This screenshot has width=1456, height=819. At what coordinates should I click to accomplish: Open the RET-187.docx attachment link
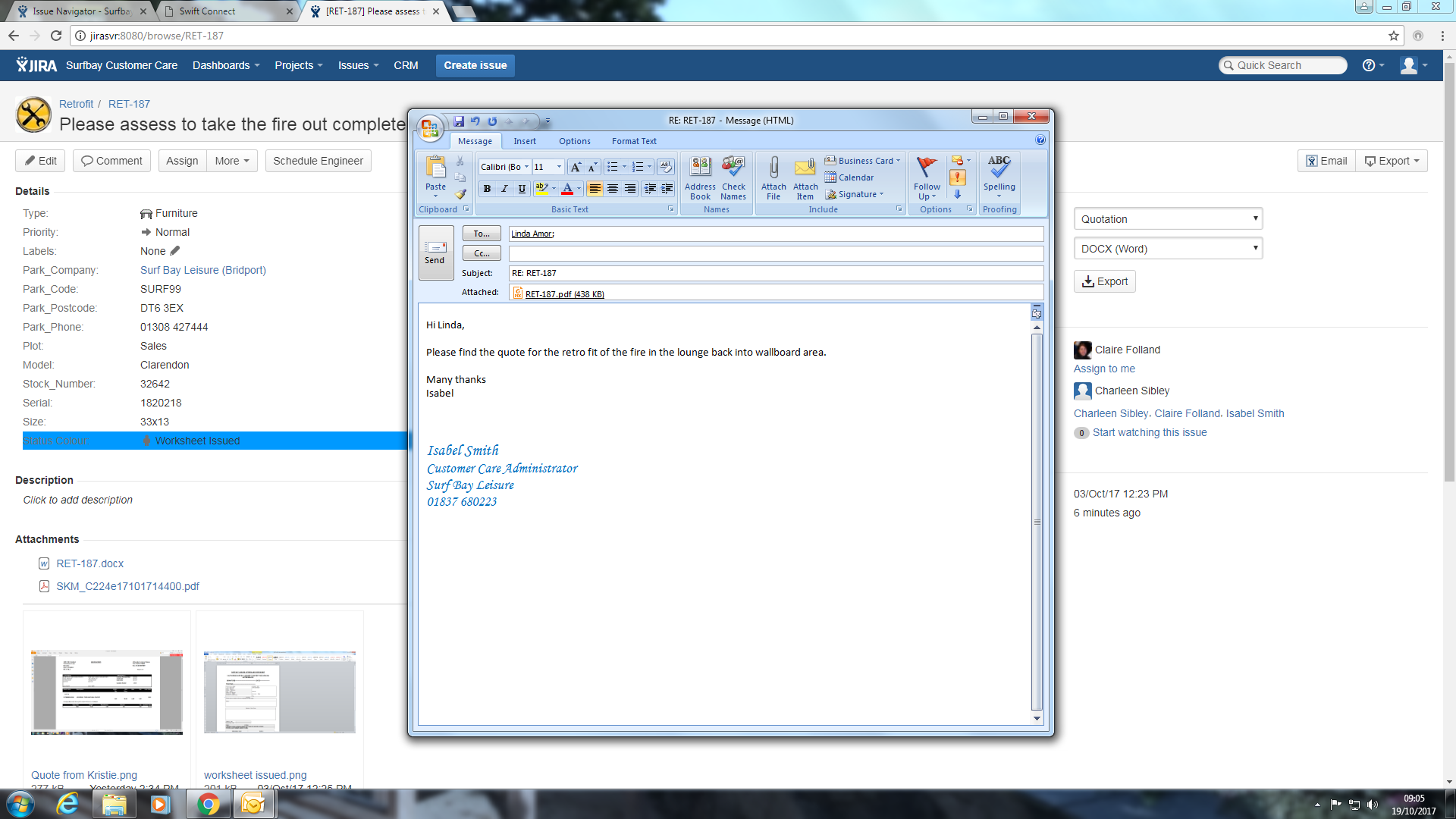tap(89, 563)
